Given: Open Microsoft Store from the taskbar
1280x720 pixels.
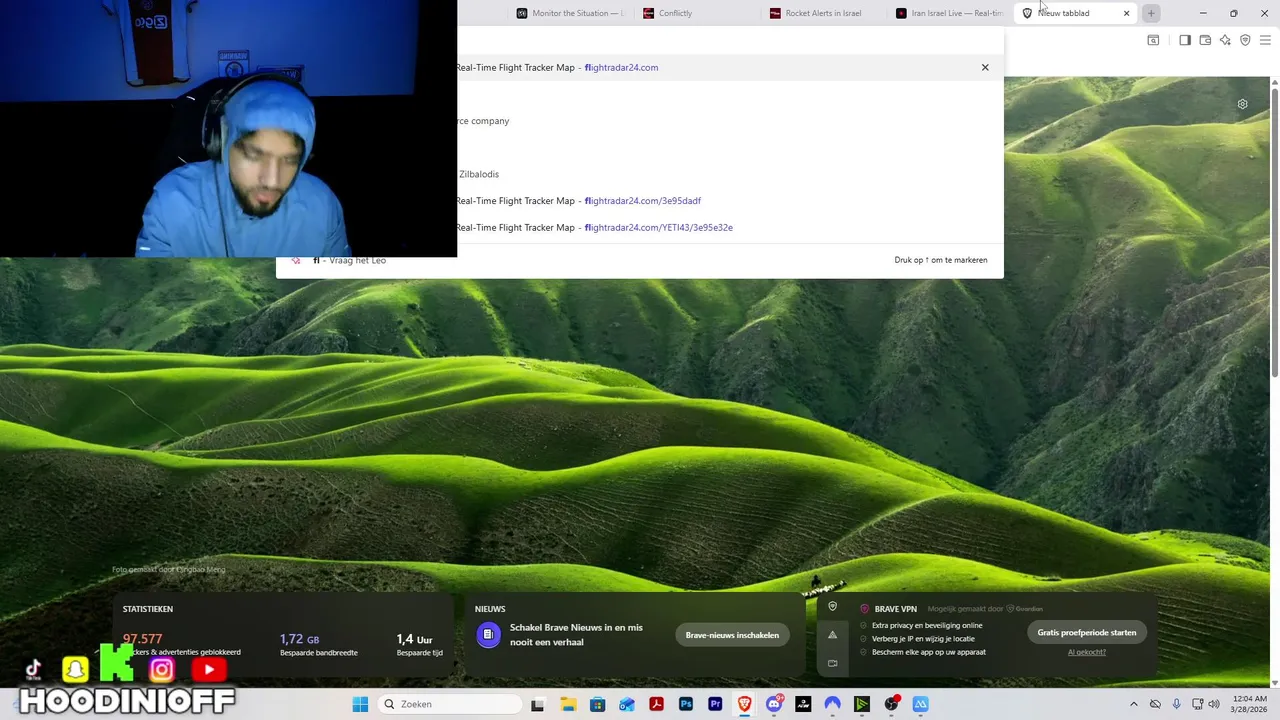Looking at the screenshot, I should [597, 704].
